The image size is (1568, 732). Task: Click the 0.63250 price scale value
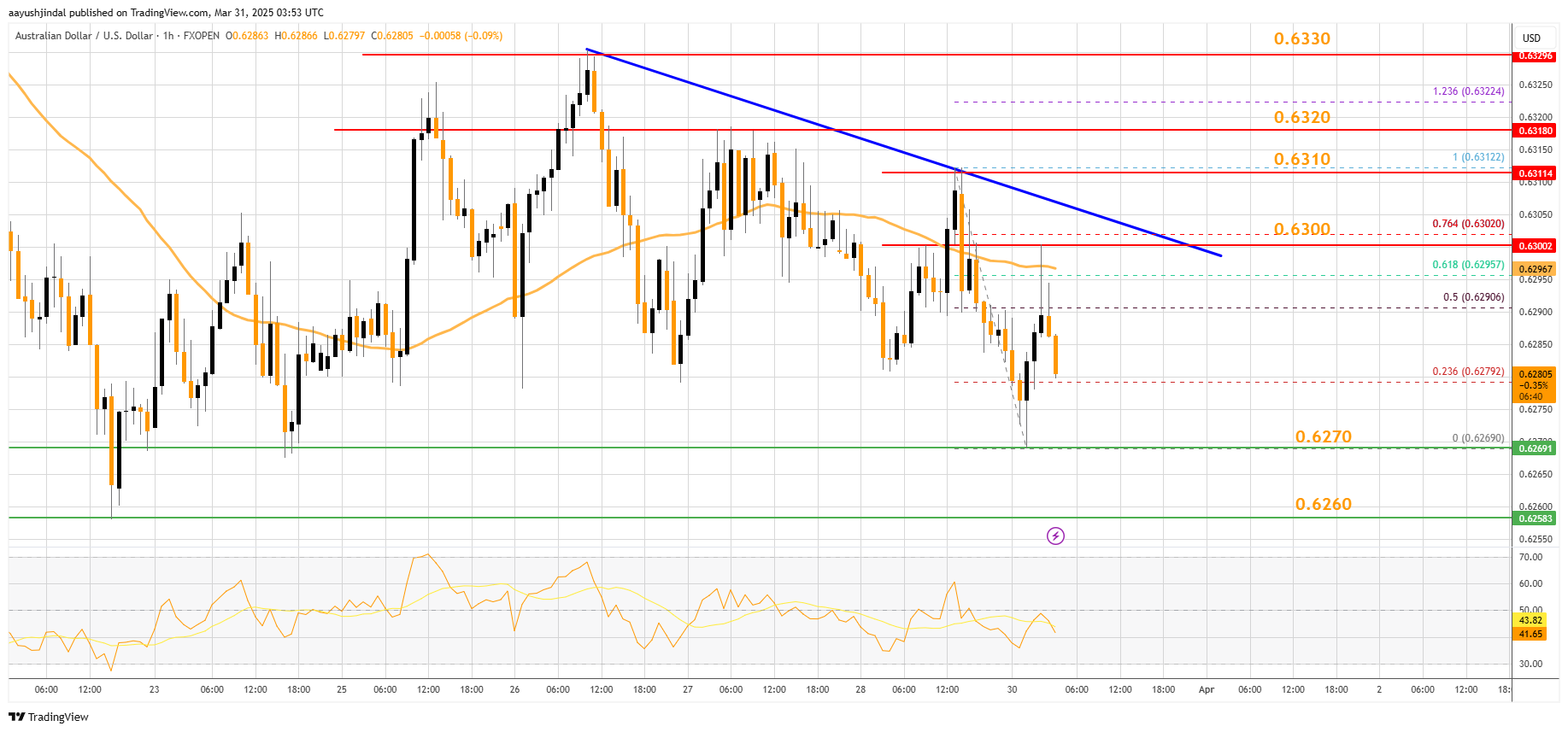(x=1535, y=85)
